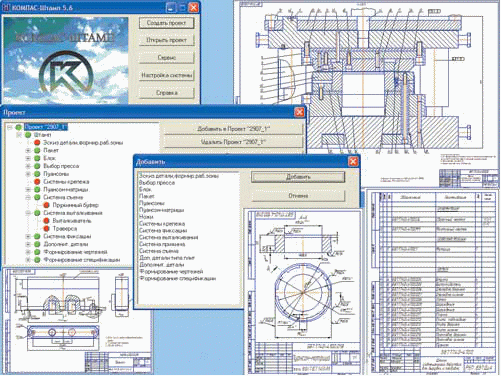The height and width of the screenshot is (376, 501).
Task: Collapse the Система выталкивания tree node
Action: click(28, 213)
